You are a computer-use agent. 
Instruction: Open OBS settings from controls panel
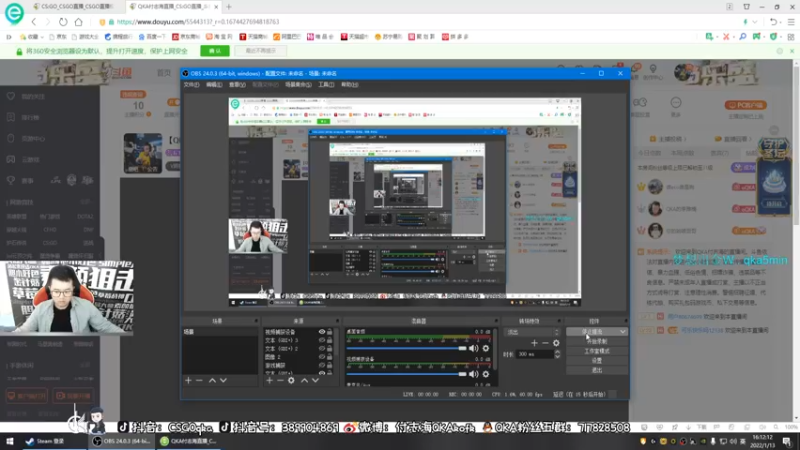596,361
